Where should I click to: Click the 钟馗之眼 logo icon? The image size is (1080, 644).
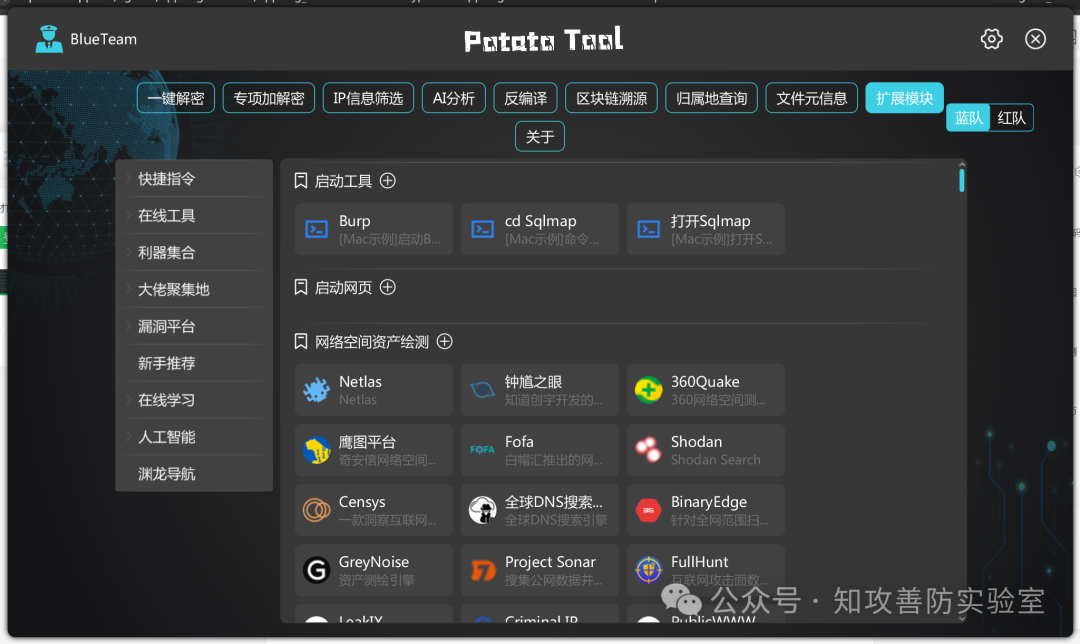coord(483,390)
